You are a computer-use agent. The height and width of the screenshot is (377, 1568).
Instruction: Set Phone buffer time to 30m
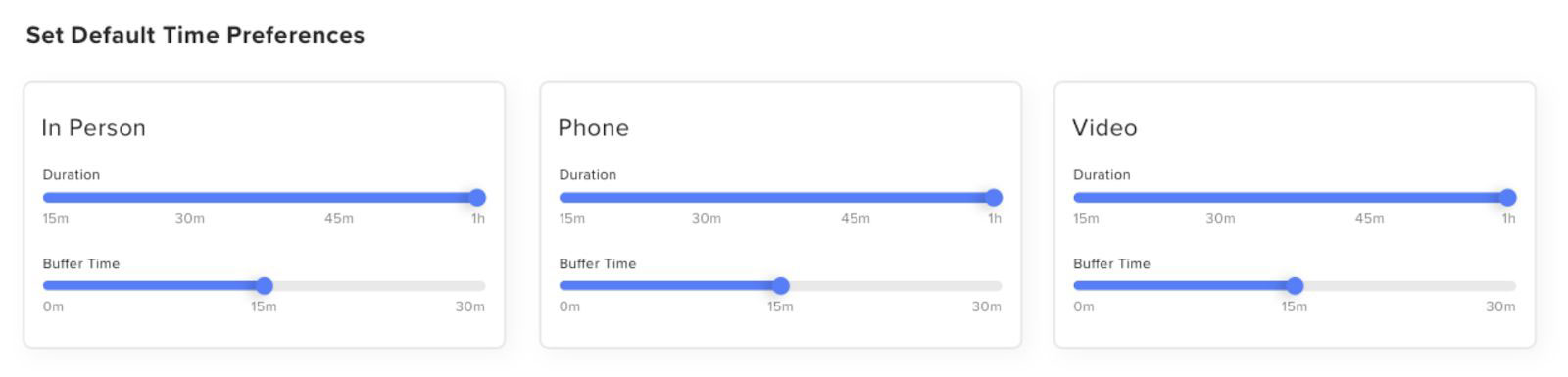point(998,286)
